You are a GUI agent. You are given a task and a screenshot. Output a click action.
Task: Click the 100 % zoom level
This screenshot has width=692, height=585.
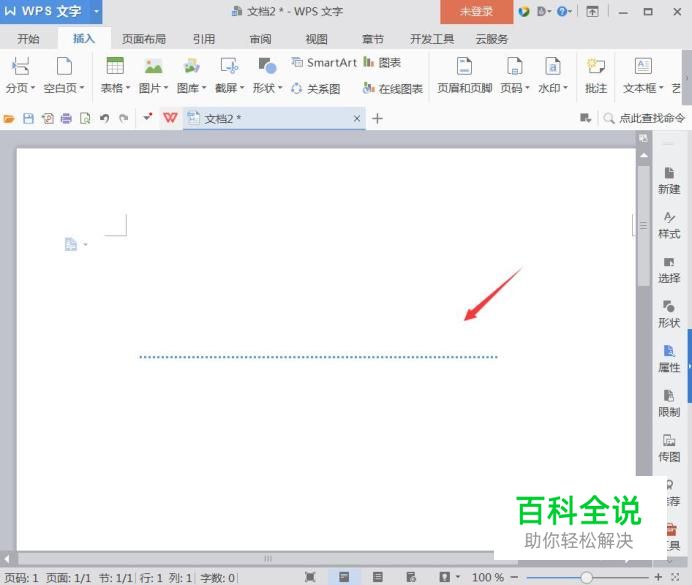tap(488, 577)
